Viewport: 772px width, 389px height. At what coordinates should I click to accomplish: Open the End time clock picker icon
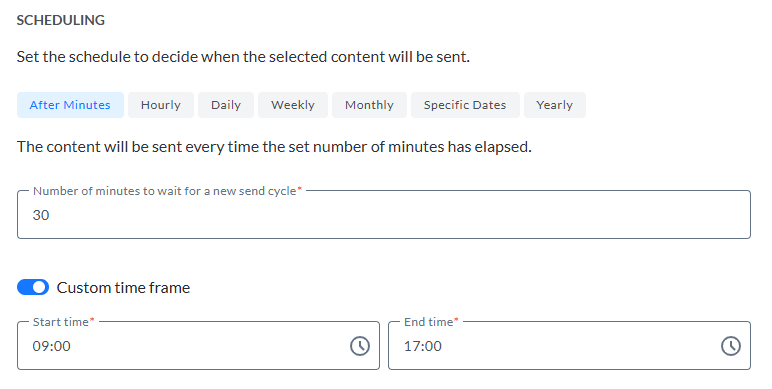click(731, 346)
